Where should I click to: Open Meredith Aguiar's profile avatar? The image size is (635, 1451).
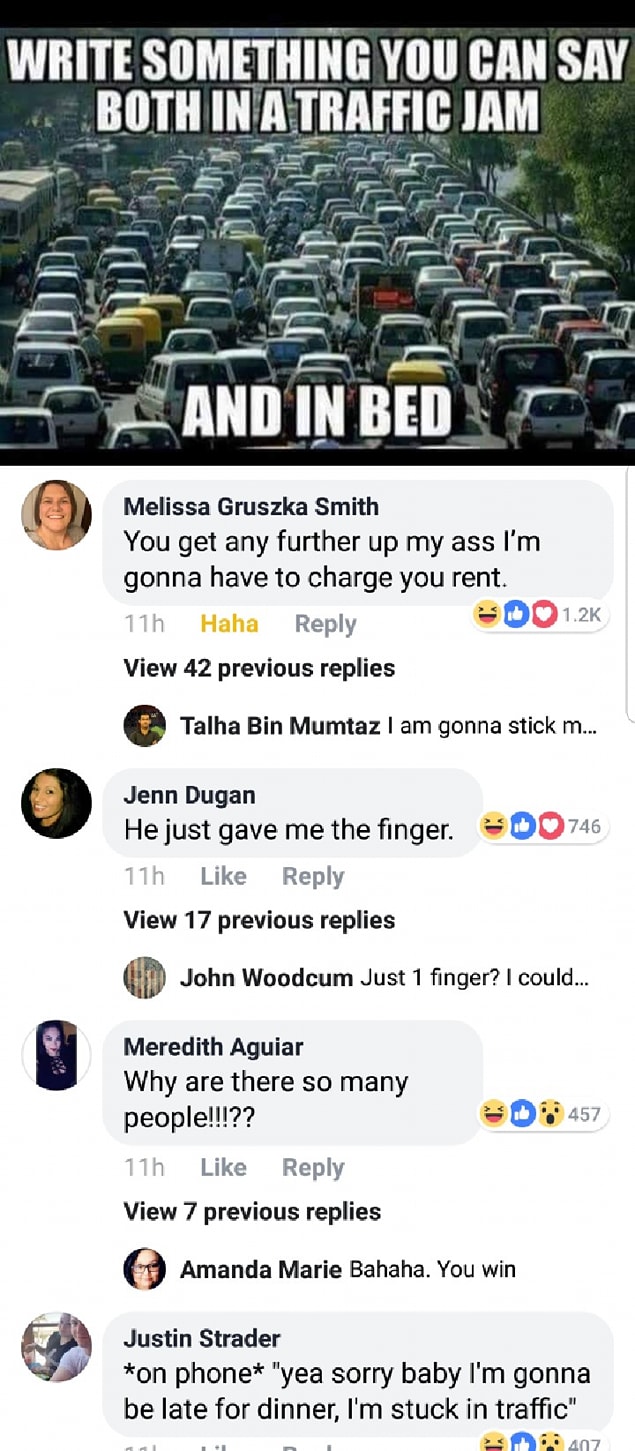[x=57, y=1055]
